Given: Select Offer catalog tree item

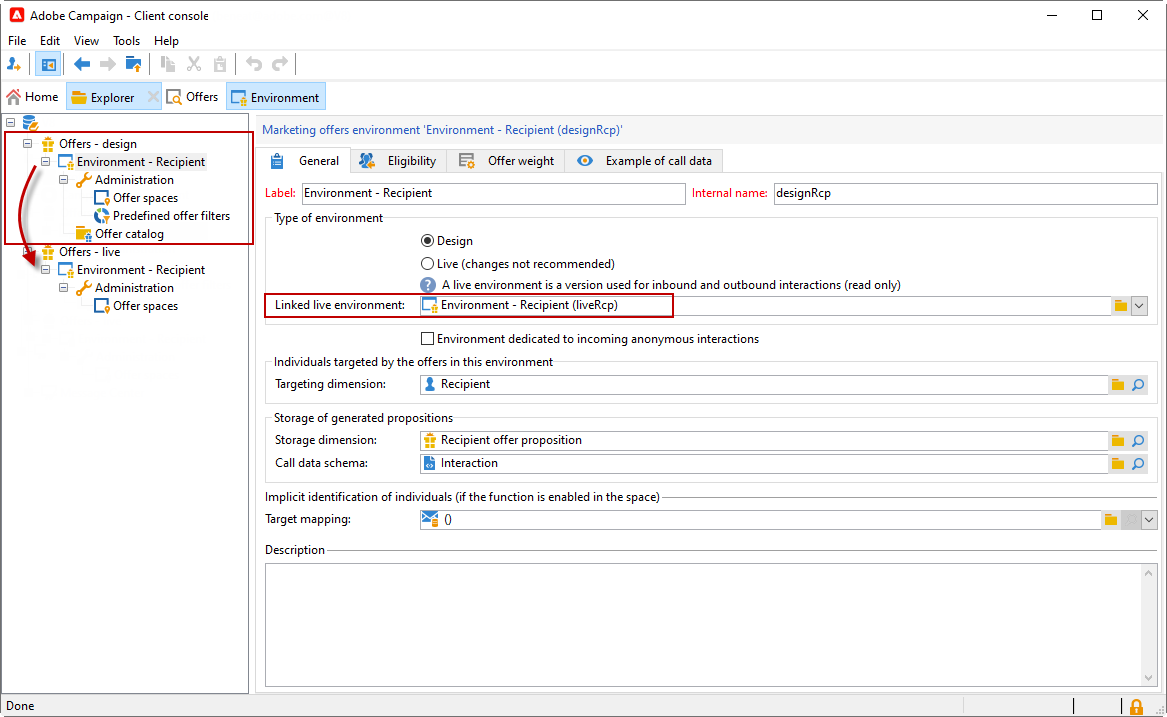Looking at the screenshot, I should (129, 234).
